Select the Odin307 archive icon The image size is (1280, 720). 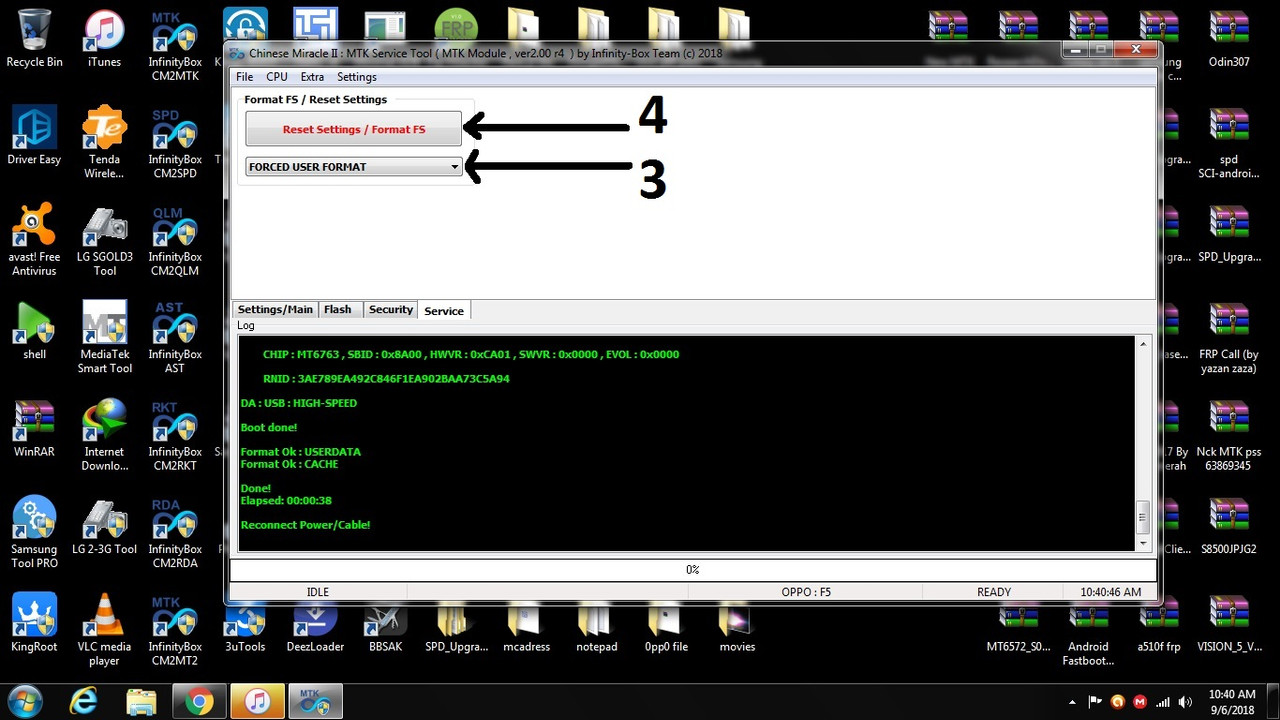(1229, 40)
